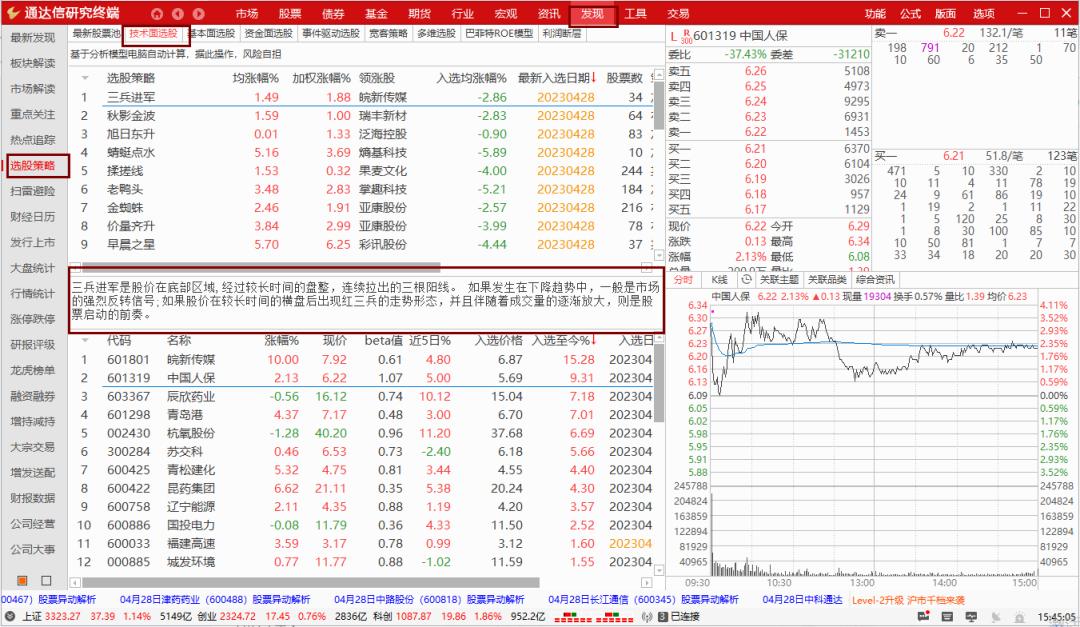Click the 选股策略 column filter triangle
The height and width of the screenshot is (627, 1080).
pyautogui.click(x=85, y=78)
